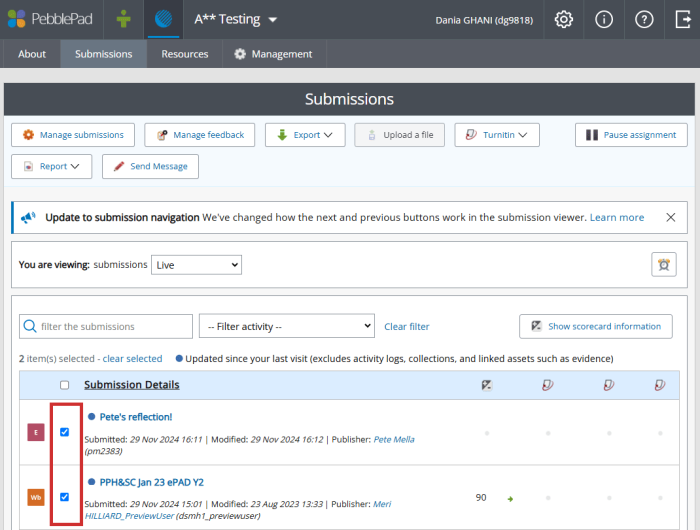Viewport: 700px width, 530px height.
Task: Click the green arrow beside score 90
Action: click(510, 499)
